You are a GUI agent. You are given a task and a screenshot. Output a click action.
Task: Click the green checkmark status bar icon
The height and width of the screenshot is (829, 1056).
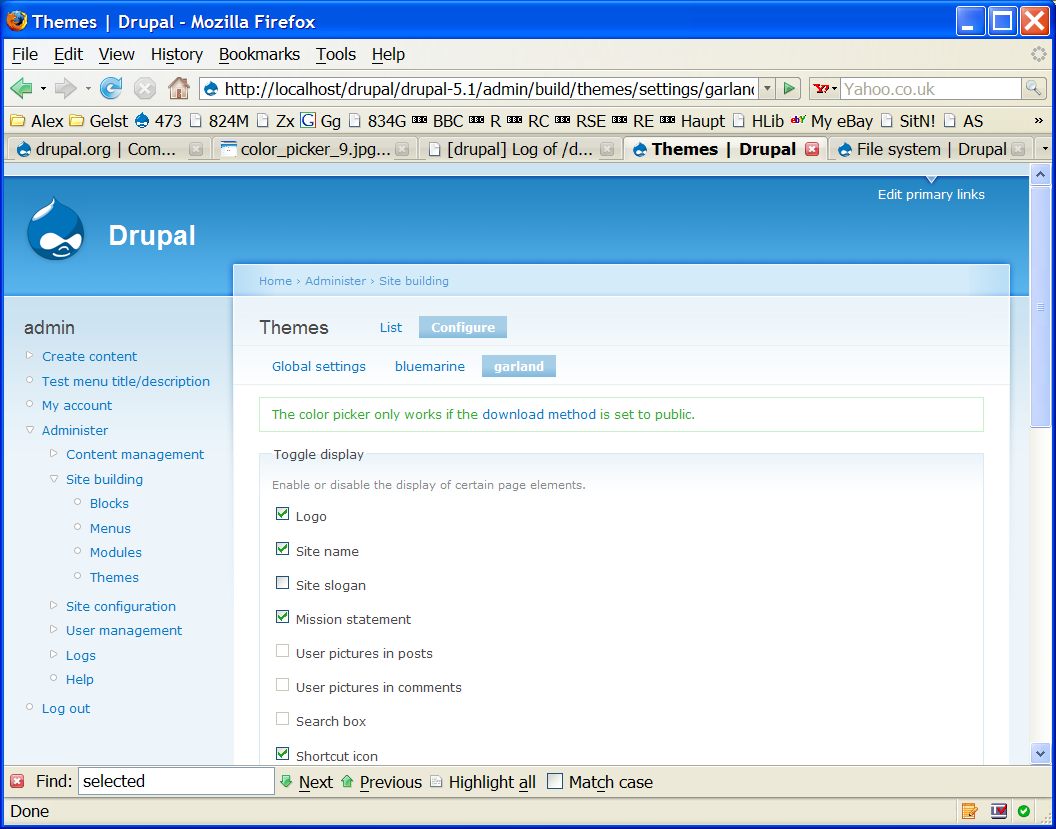click(x=1022, y=811)
